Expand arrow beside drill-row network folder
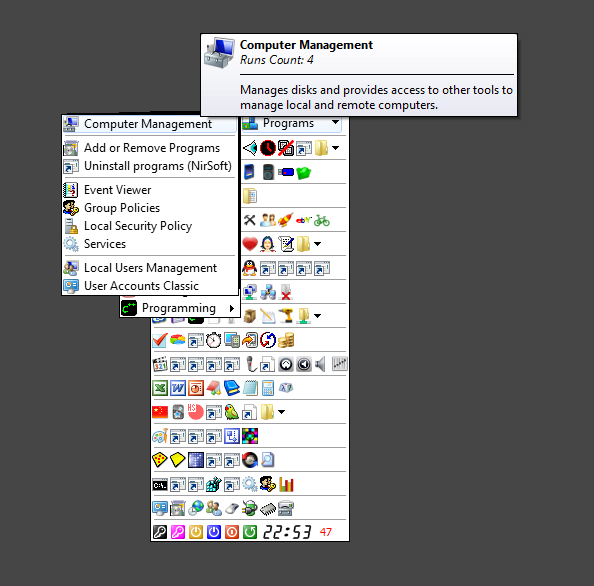 coord(317,316)
